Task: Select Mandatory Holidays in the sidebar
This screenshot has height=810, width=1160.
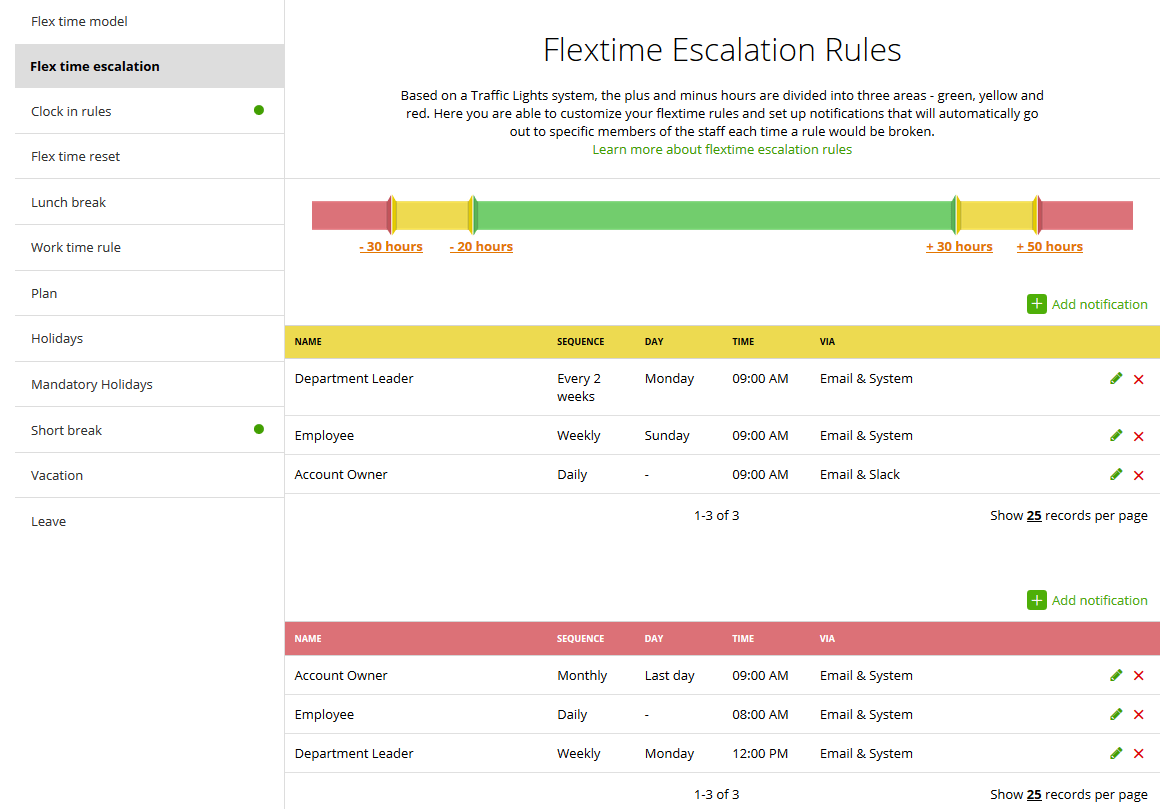Action: [x=92, y=383]
